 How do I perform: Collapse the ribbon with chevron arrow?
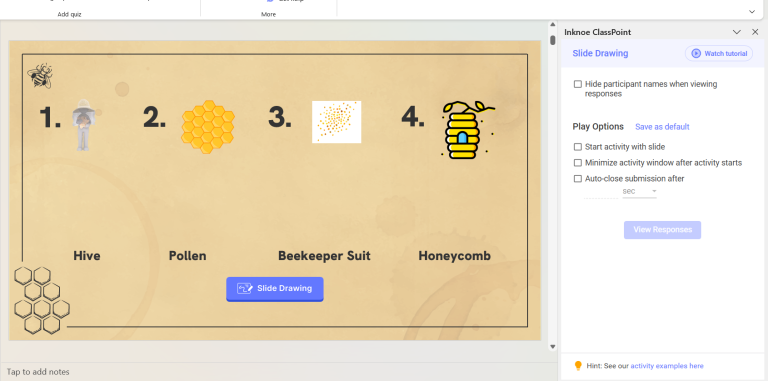point(752,12)
